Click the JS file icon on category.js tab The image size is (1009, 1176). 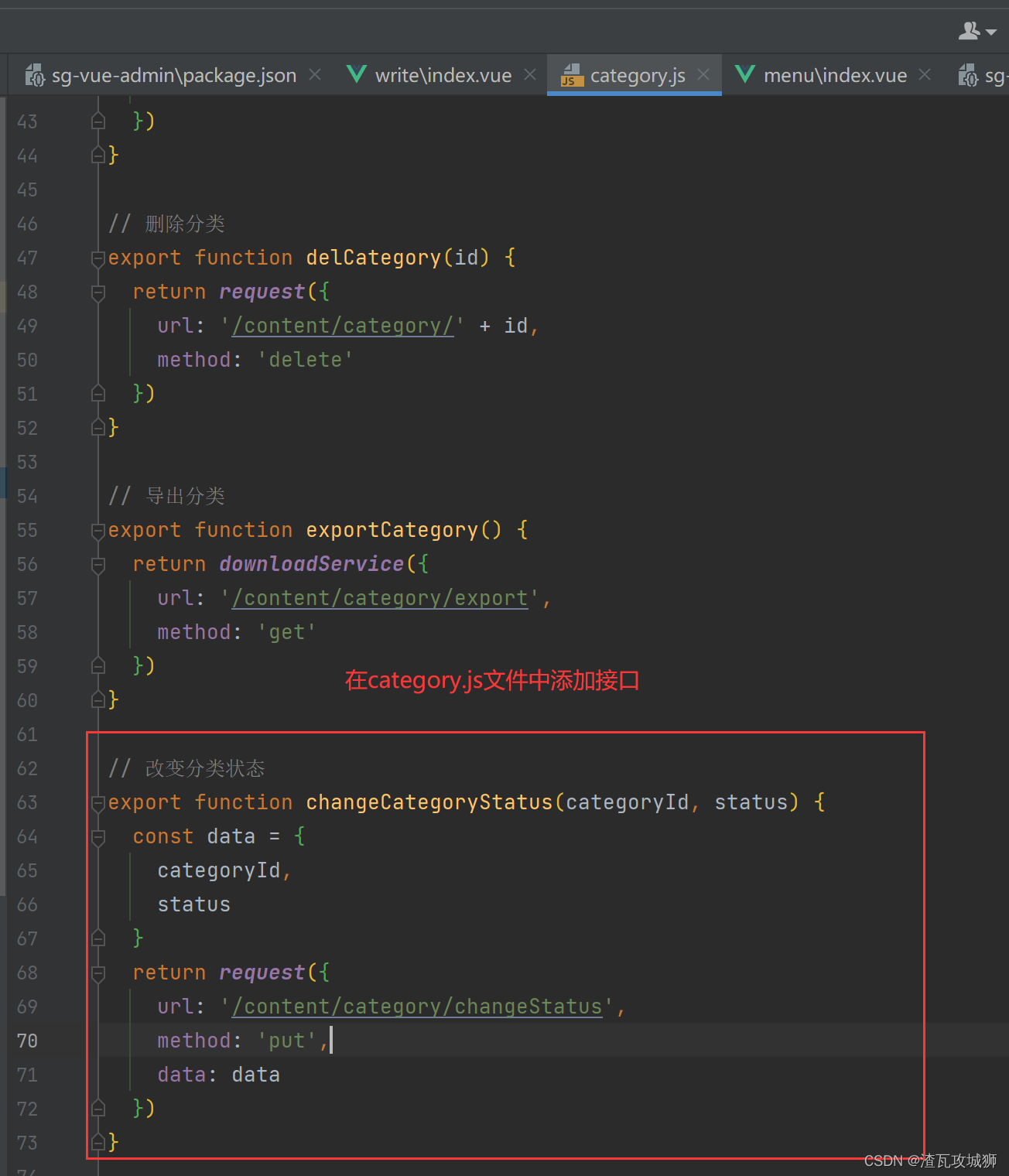pos(572,75)
